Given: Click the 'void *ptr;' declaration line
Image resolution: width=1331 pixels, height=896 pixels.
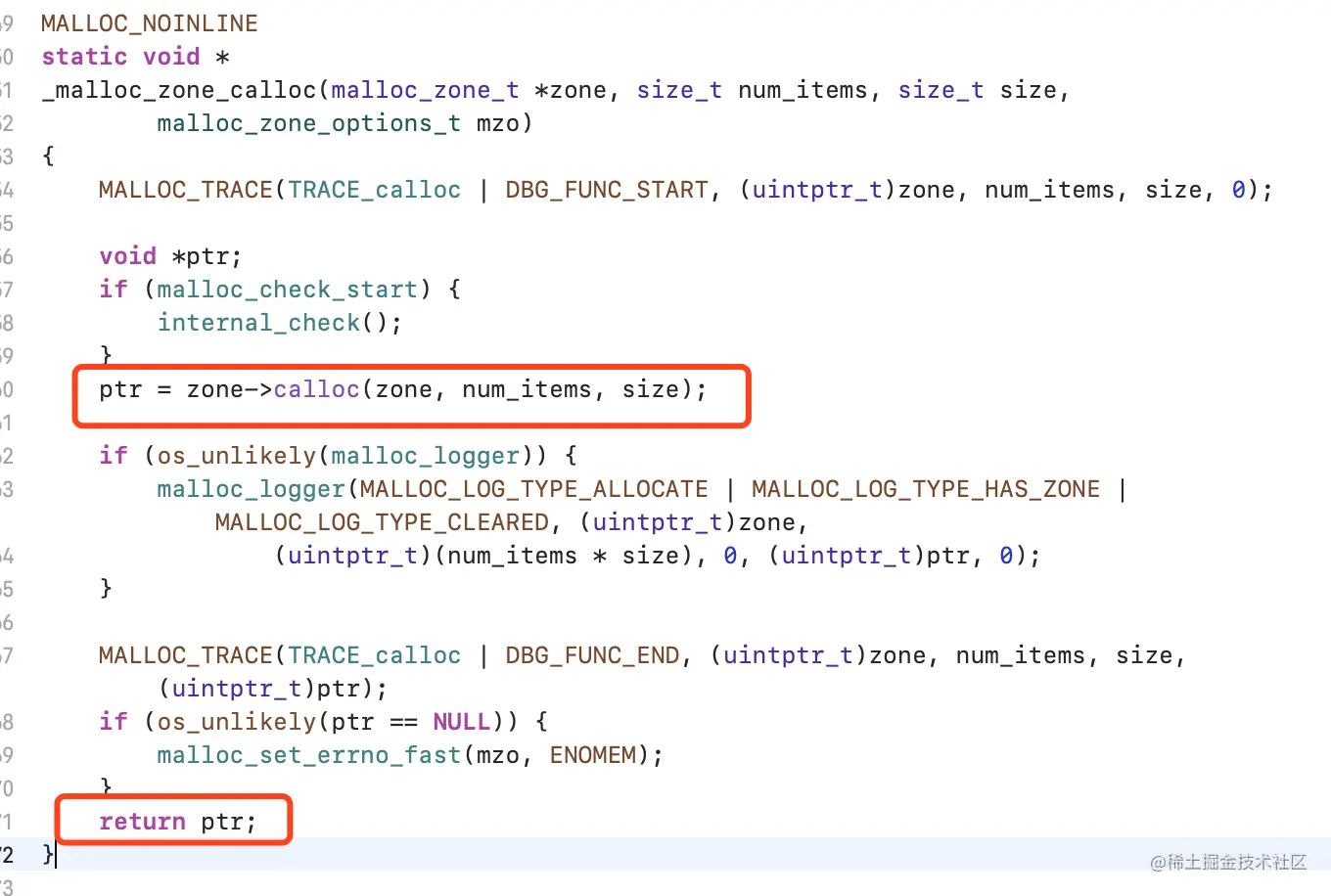Looking at the screenshot, I should click(170, 256).
